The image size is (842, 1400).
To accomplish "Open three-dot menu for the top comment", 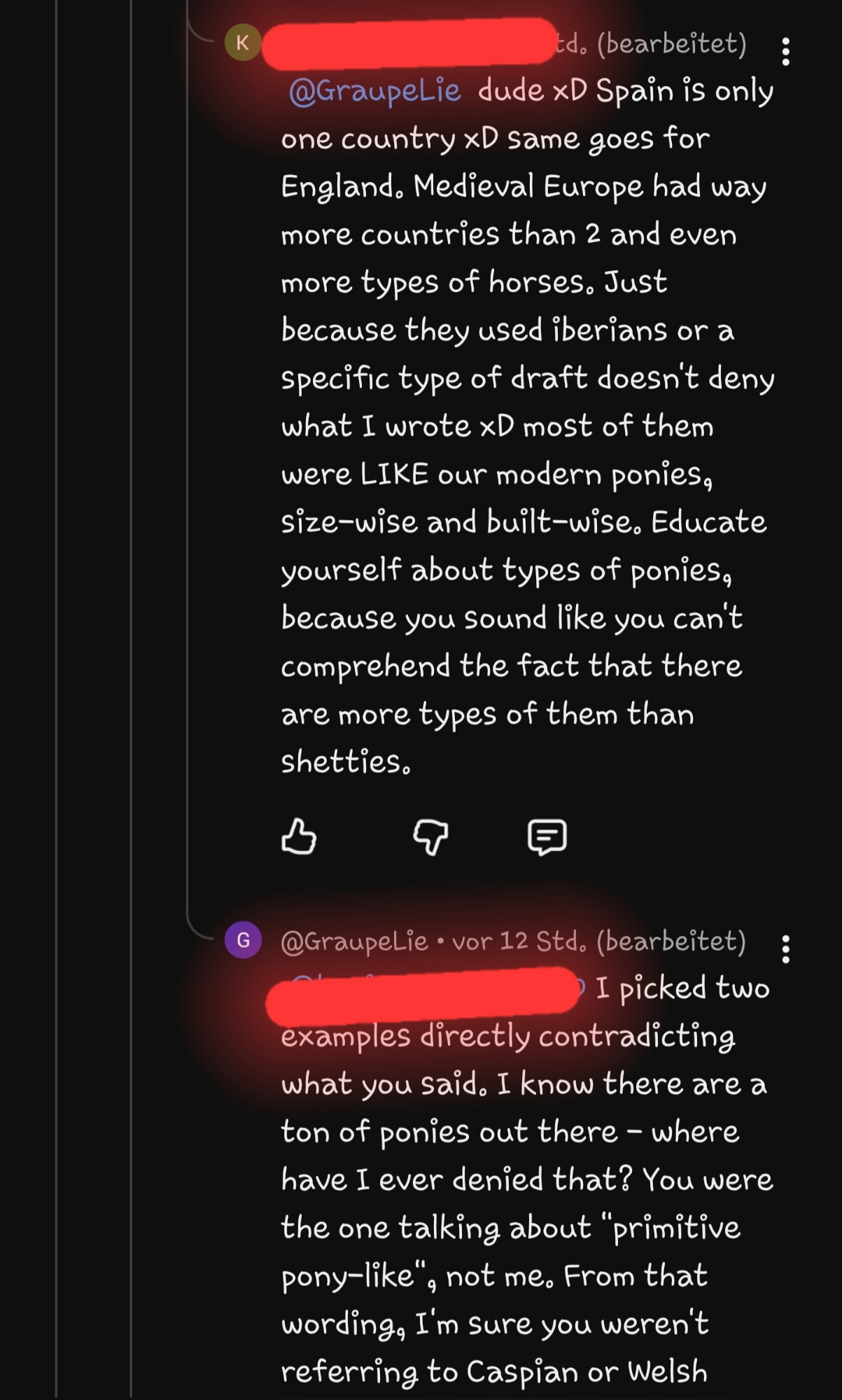I will [x=785, y=52].
